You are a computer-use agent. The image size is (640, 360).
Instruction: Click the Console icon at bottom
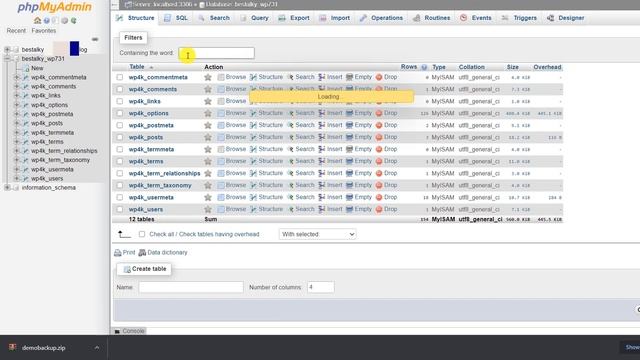[117, 331]
